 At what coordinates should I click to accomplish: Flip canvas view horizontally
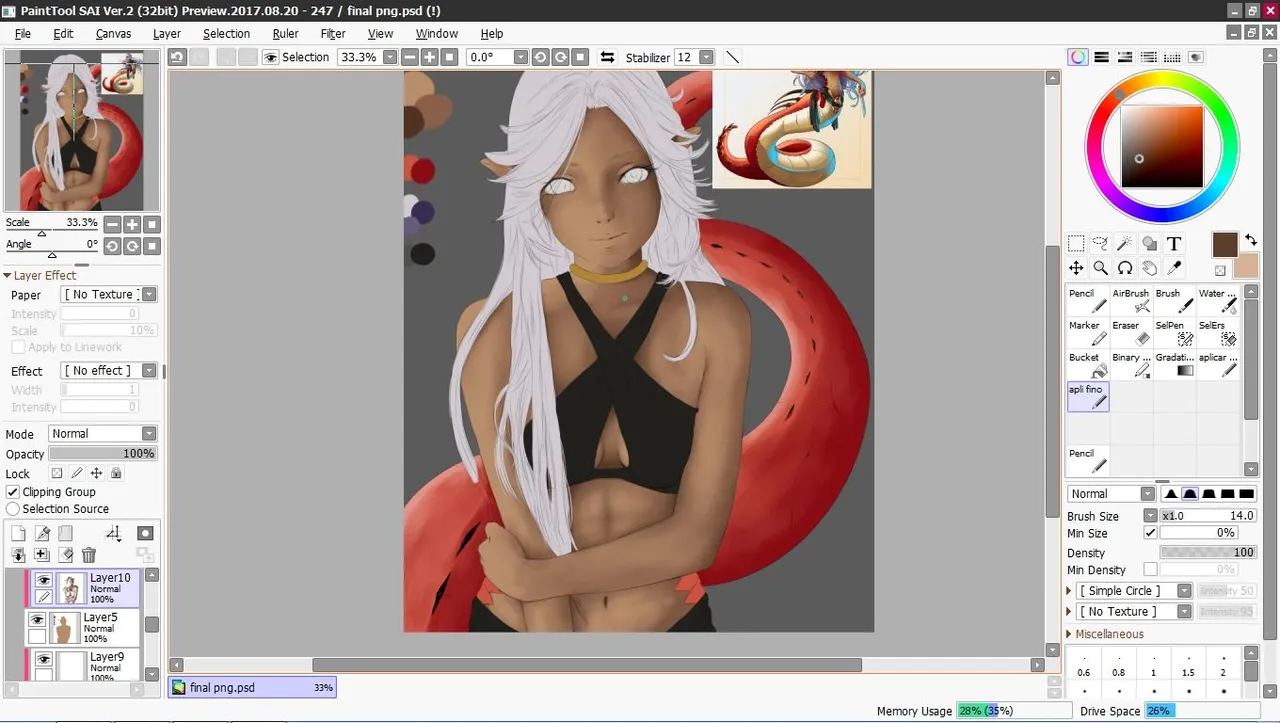point(607,57)
